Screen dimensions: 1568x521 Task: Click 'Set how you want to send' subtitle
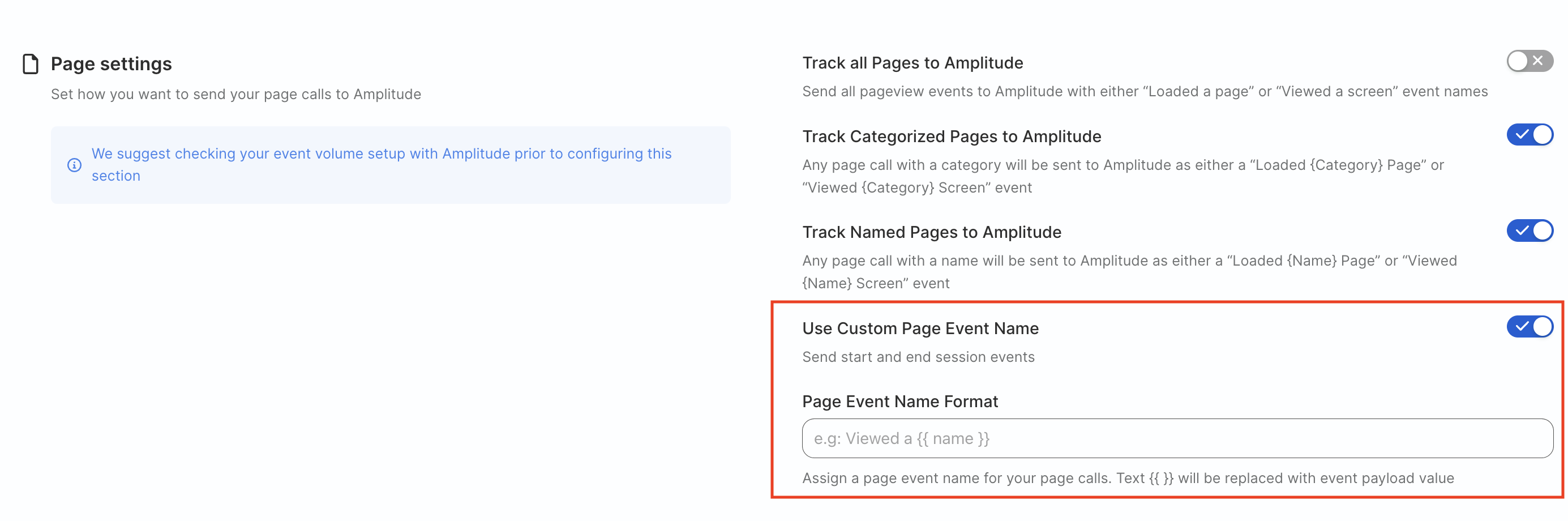click(235, 95)
